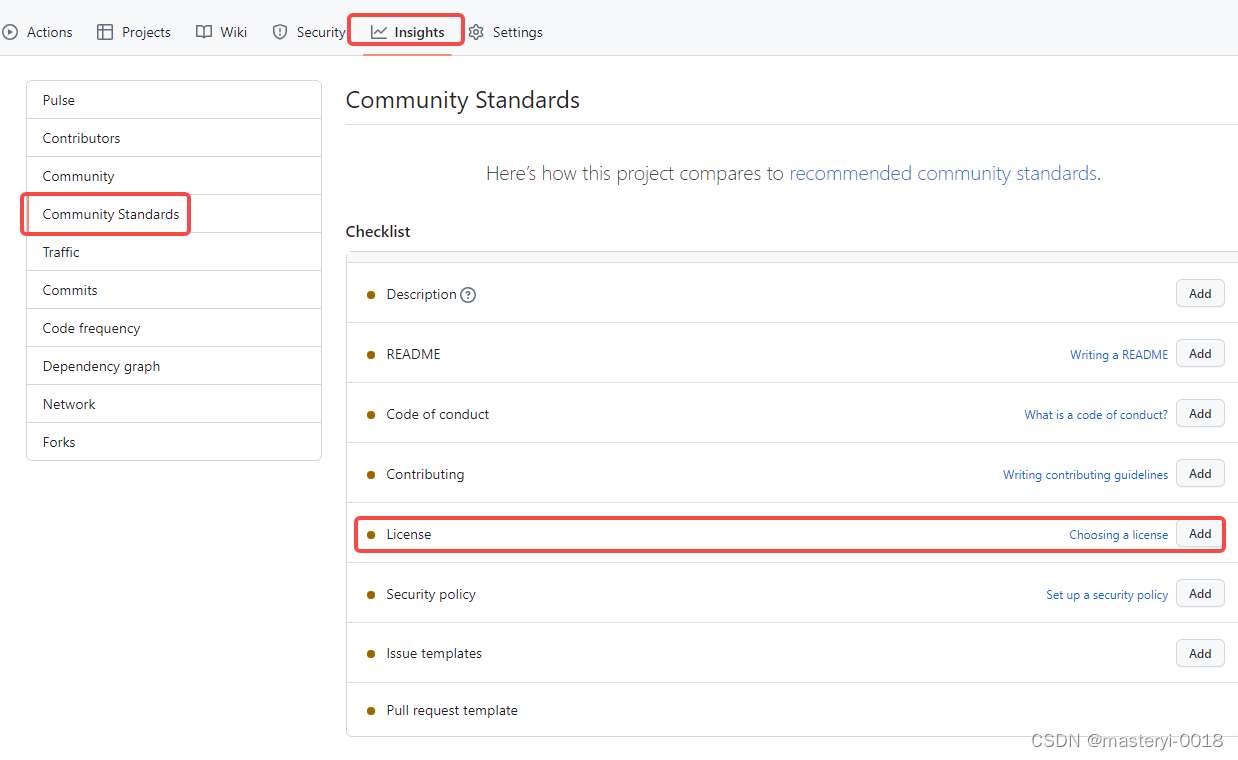Add a Code of conduct

1200,414
